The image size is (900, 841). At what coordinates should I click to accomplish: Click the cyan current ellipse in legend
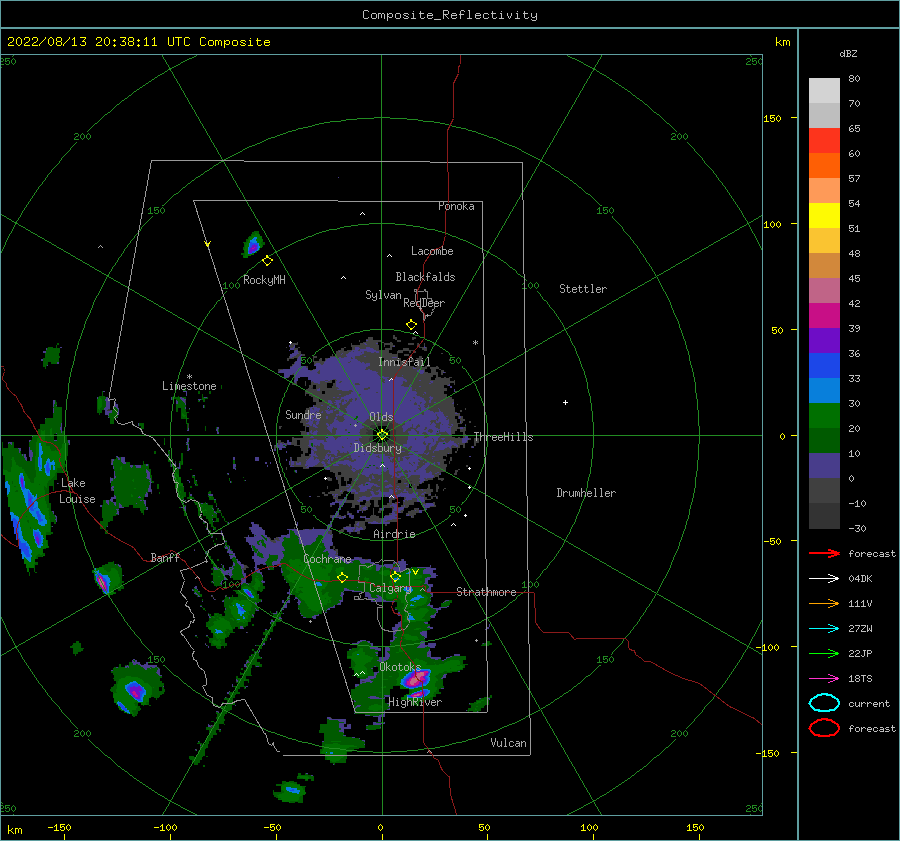tap(824, 703)
